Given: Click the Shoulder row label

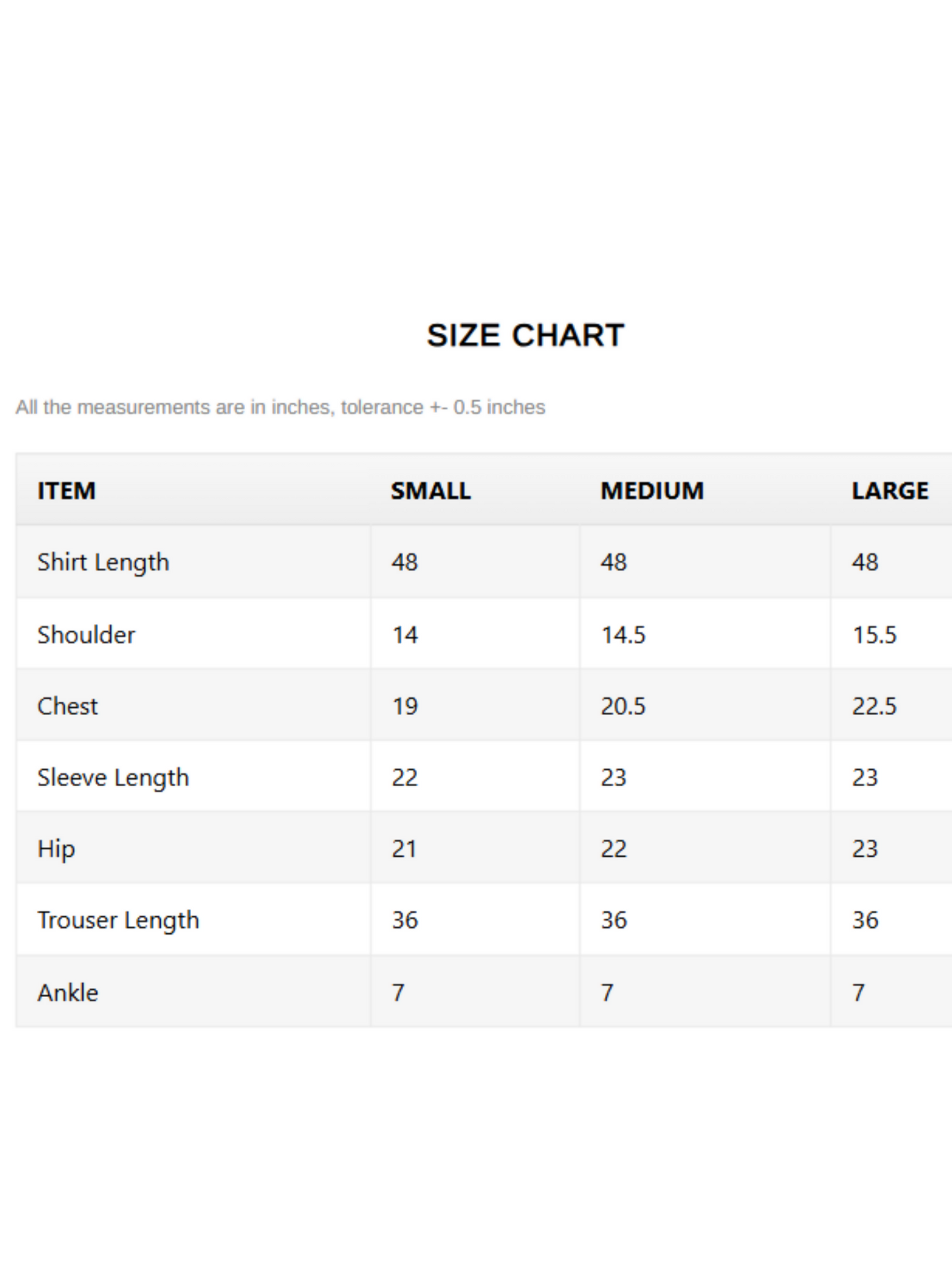Looking at the screenshot, I should pyautogui.click(x=86, y=635).
